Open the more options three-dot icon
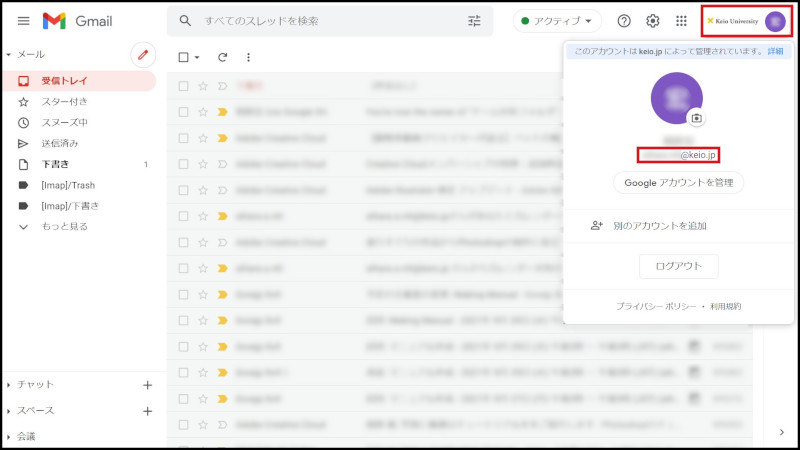 point(248,58)
